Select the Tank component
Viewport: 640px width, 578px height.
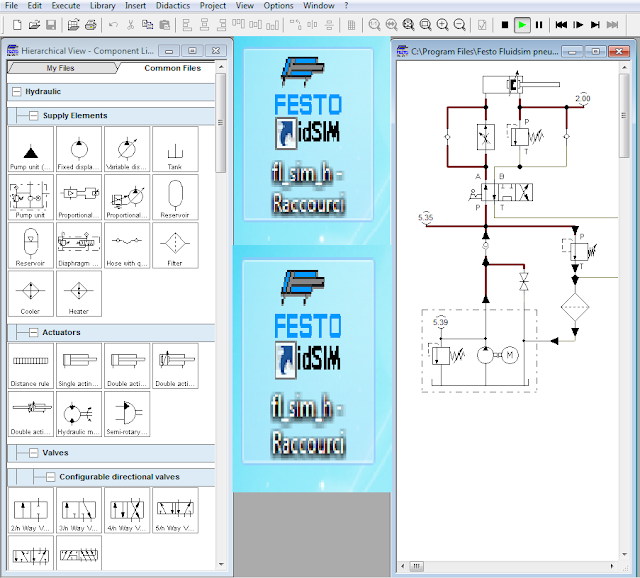[175, 149]
